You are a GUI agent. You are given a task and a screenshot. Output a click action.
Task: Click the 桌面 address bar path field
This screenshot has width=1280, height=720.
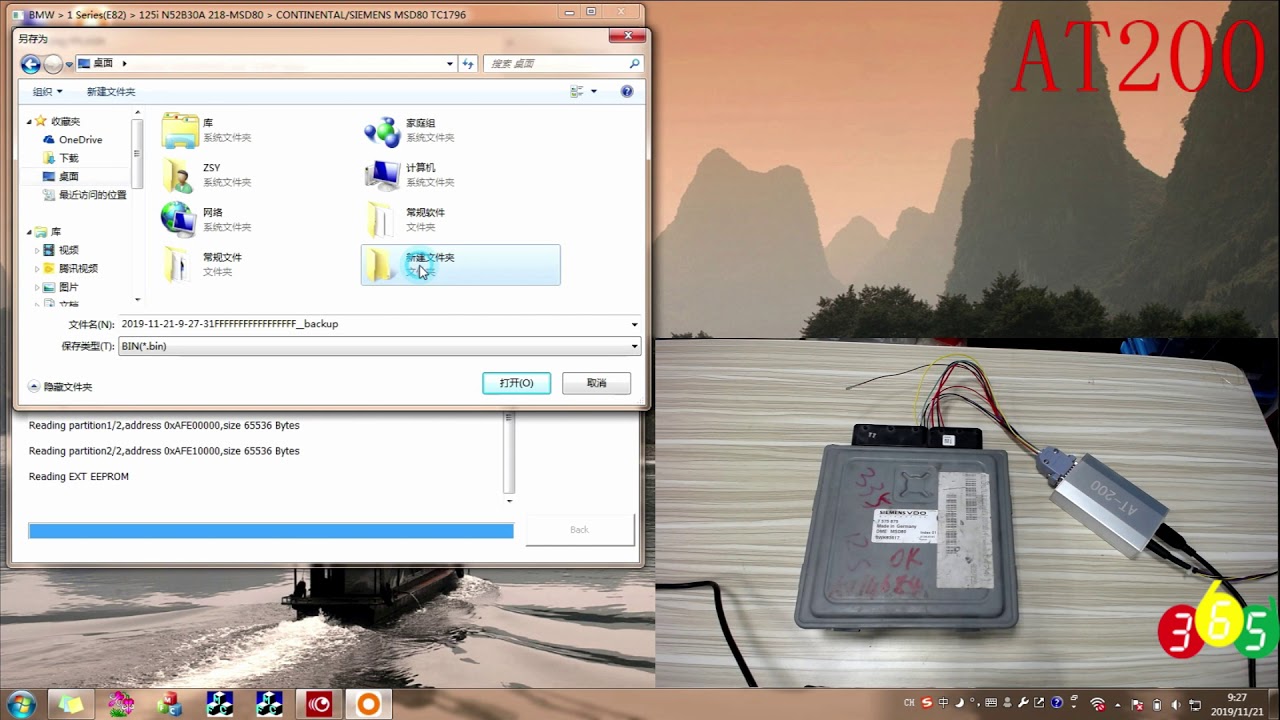pyautogui.click(x=265, y=63)
